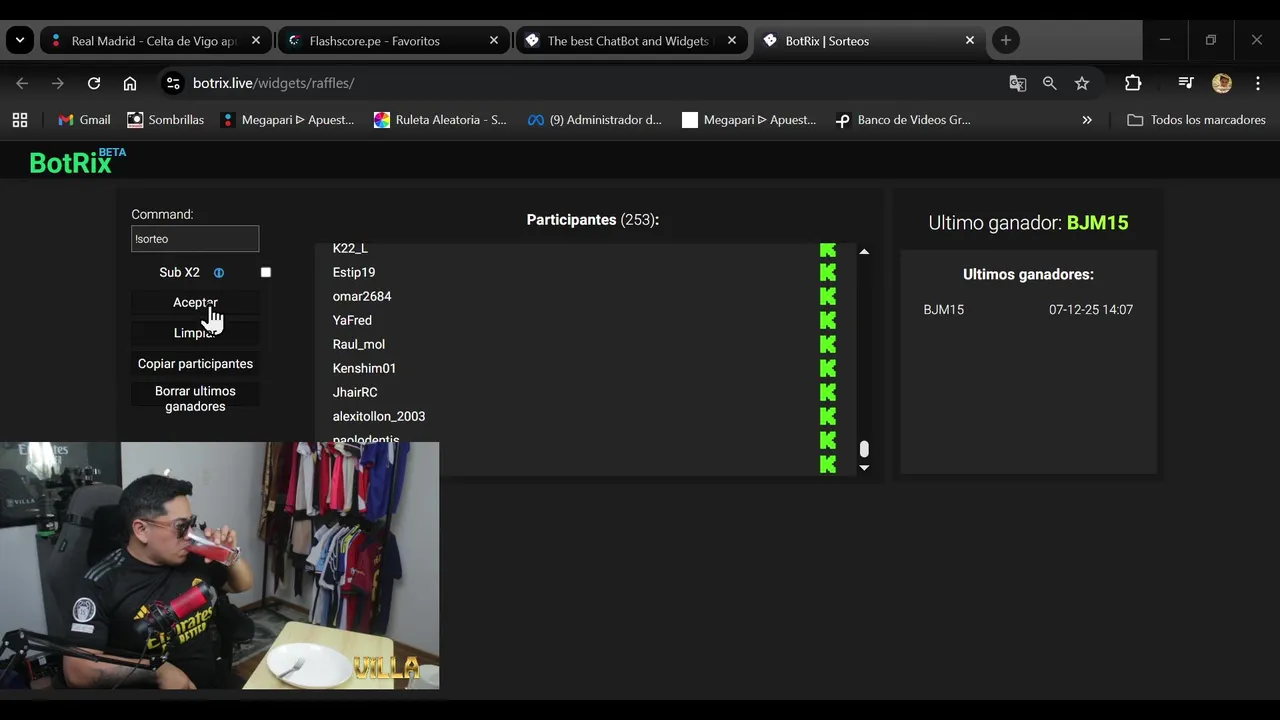Click Copiar participantes button

click(195, 364)
